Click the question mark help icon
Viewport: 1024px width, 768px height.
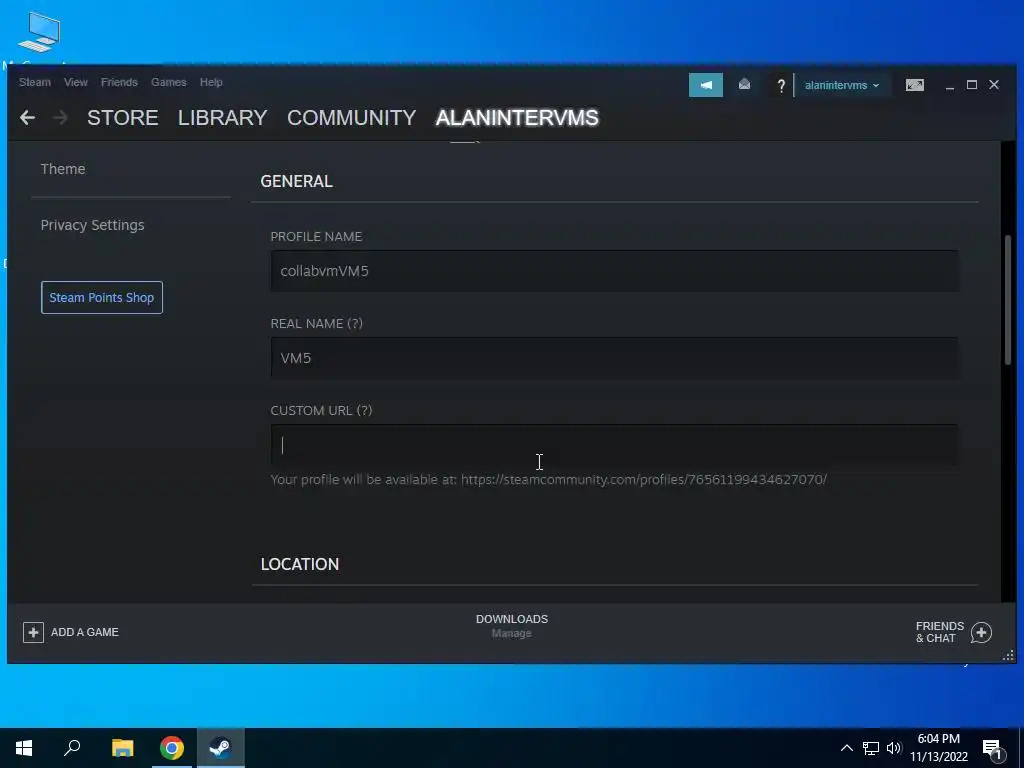click(780, 86)
